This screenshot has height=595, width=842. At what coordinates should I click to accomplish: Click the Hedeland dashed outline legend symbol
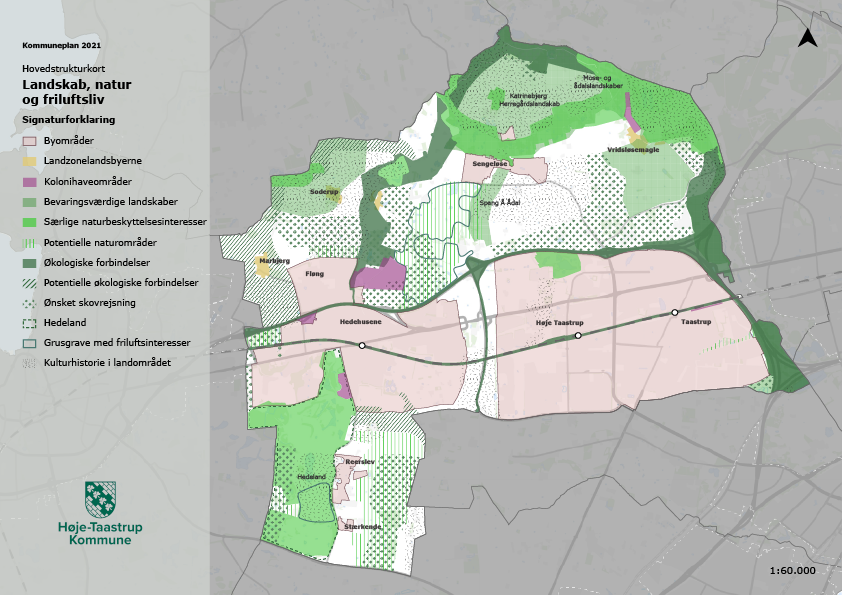(x=30, y=323)
